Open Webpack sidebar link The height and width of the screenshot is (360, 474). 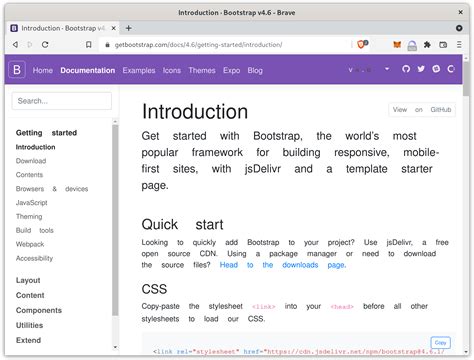tap(30, 244)
